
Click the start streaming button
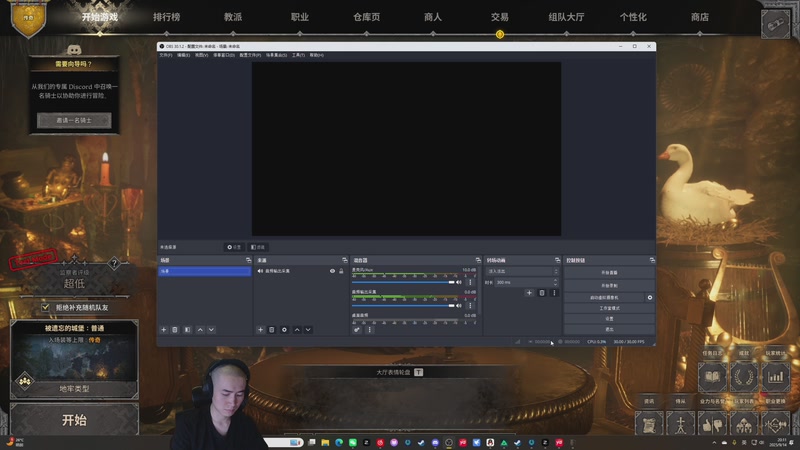(x=609, y=273)
